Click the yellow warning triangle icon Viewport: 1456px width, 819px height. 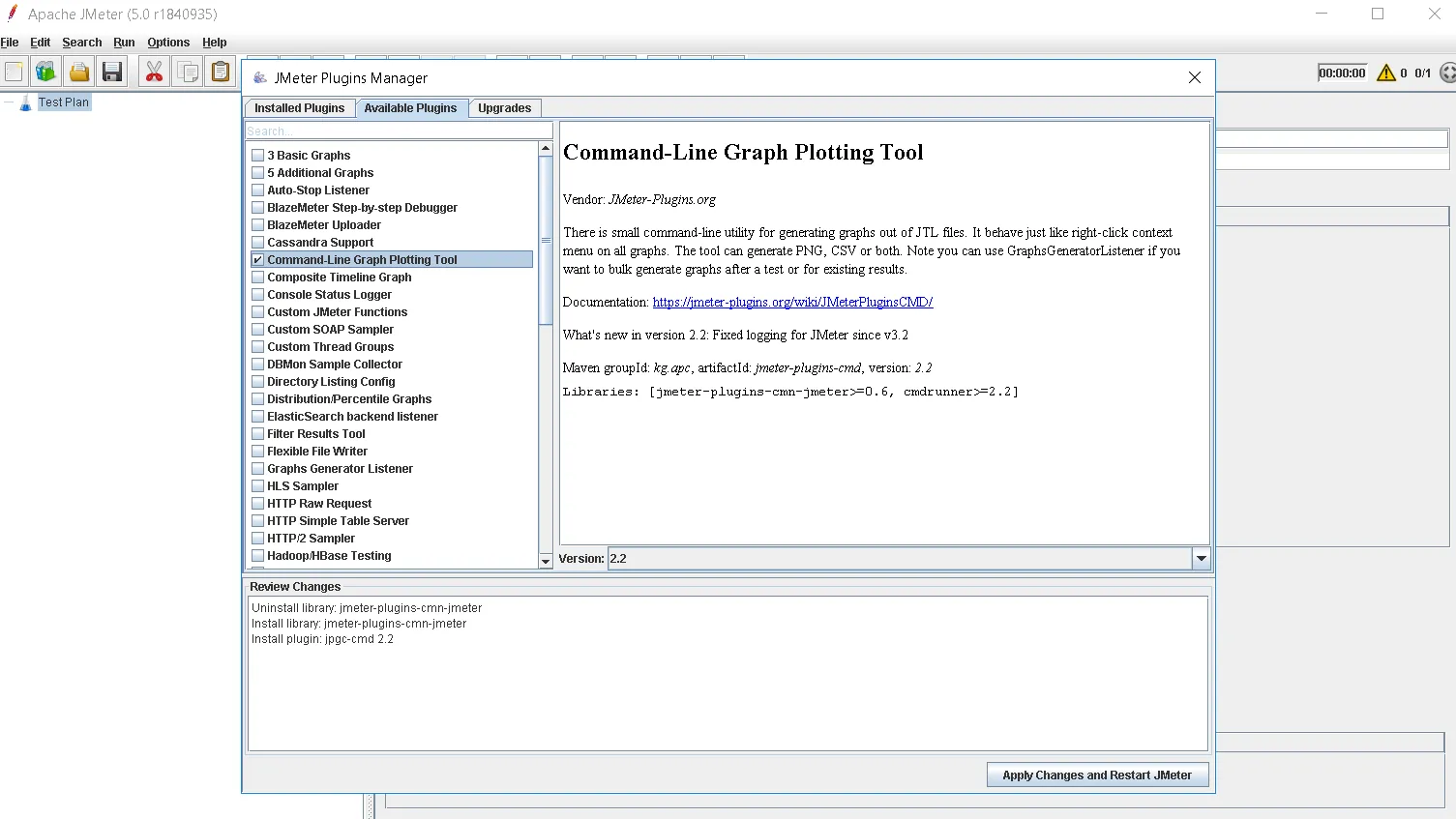[1386, 73]
